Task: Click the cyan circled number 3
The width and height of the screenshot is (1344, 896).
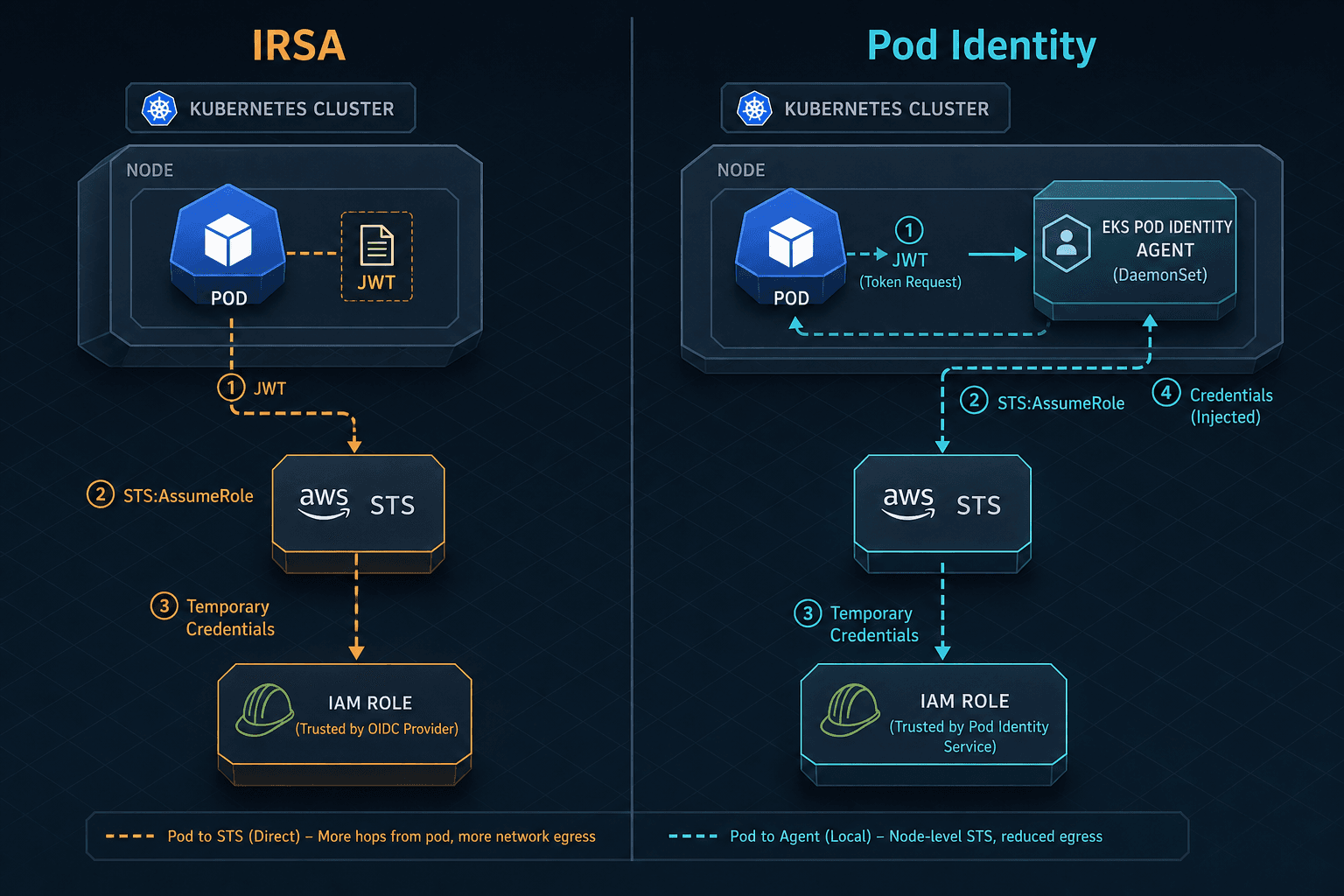Action: 808,613
